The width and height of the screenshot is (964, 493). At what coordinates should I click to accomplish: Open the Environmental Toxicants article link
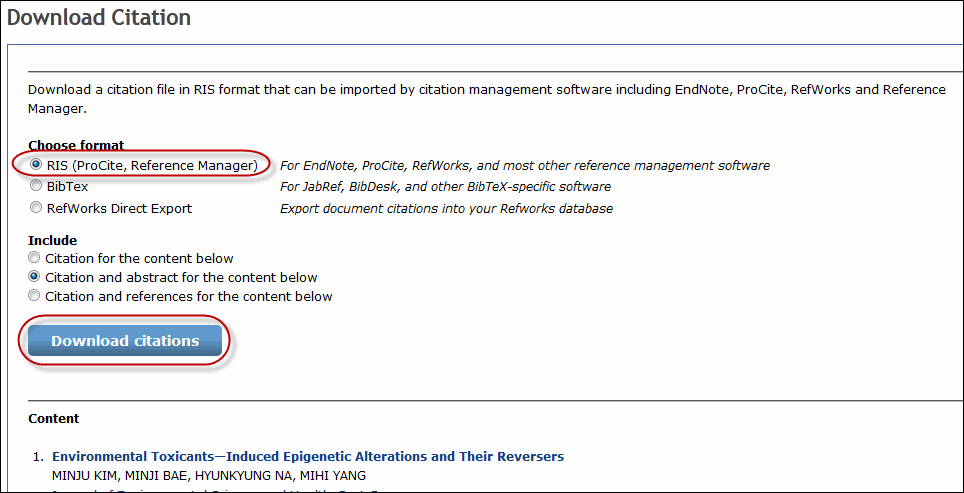click(x=308, y=457)
